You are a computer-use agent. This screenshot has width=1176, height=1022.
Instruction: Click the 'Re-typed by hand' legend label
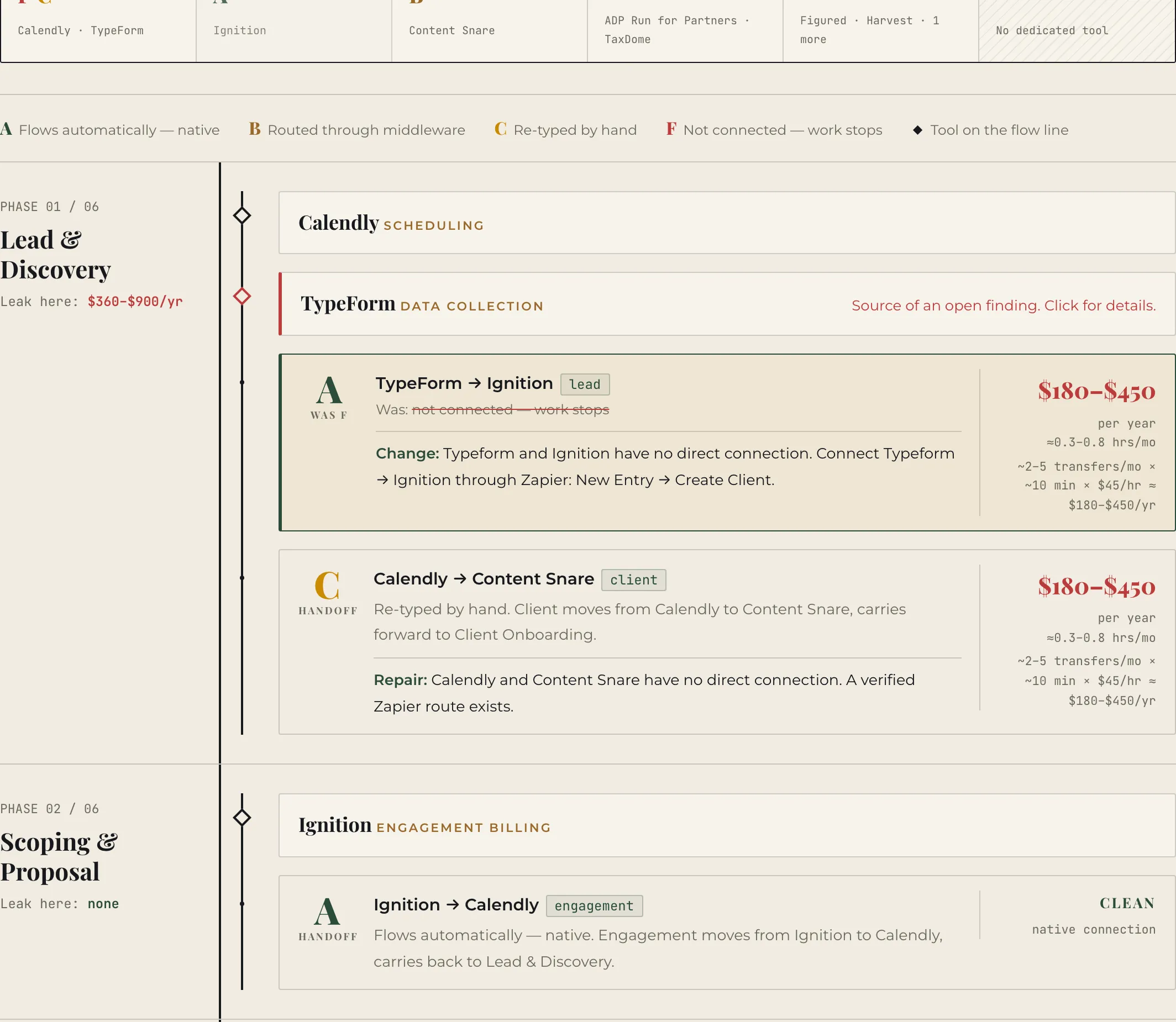point(575,130)
